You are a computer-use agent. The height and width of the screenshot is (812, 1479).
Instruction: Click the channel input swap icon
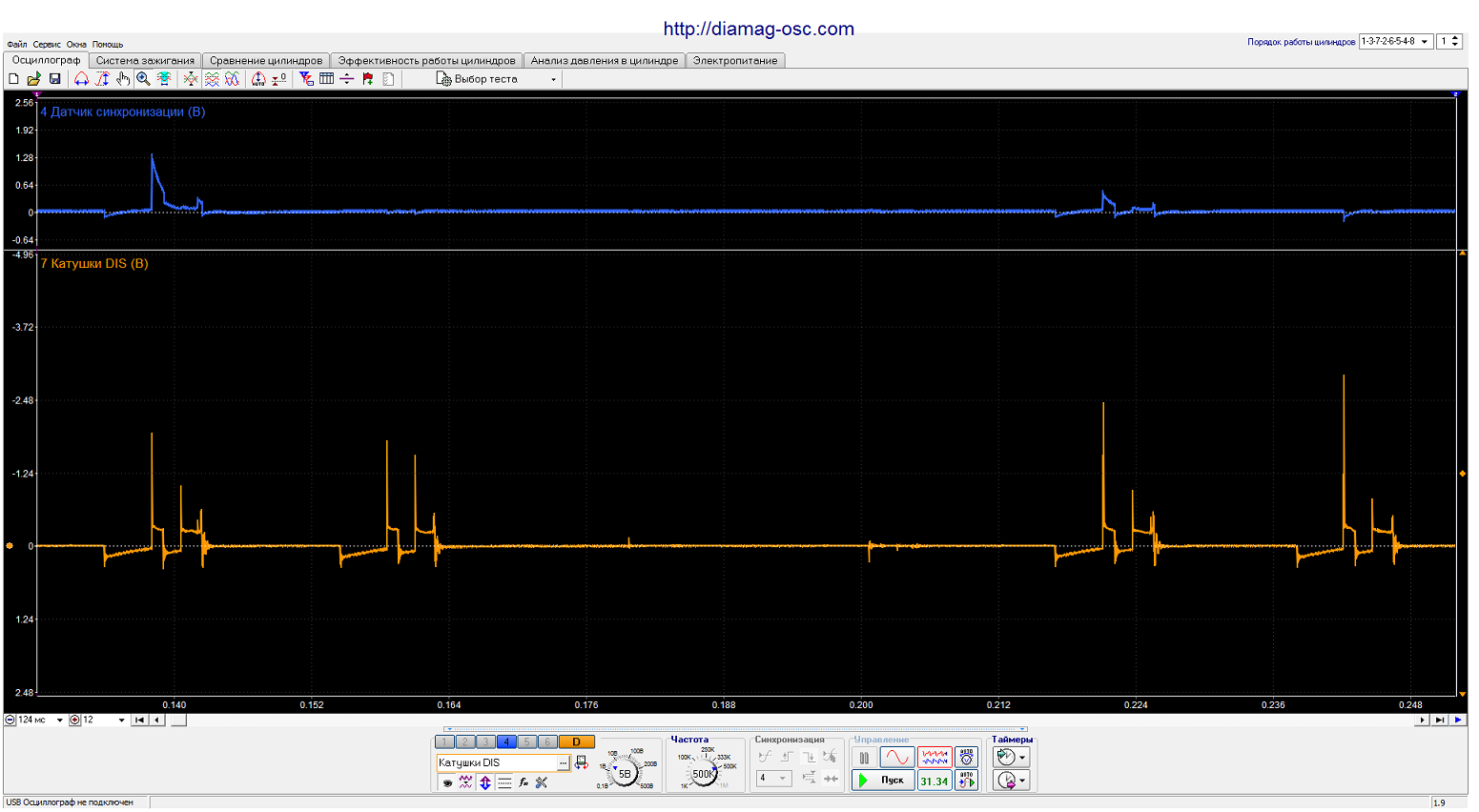pos(582,762)
